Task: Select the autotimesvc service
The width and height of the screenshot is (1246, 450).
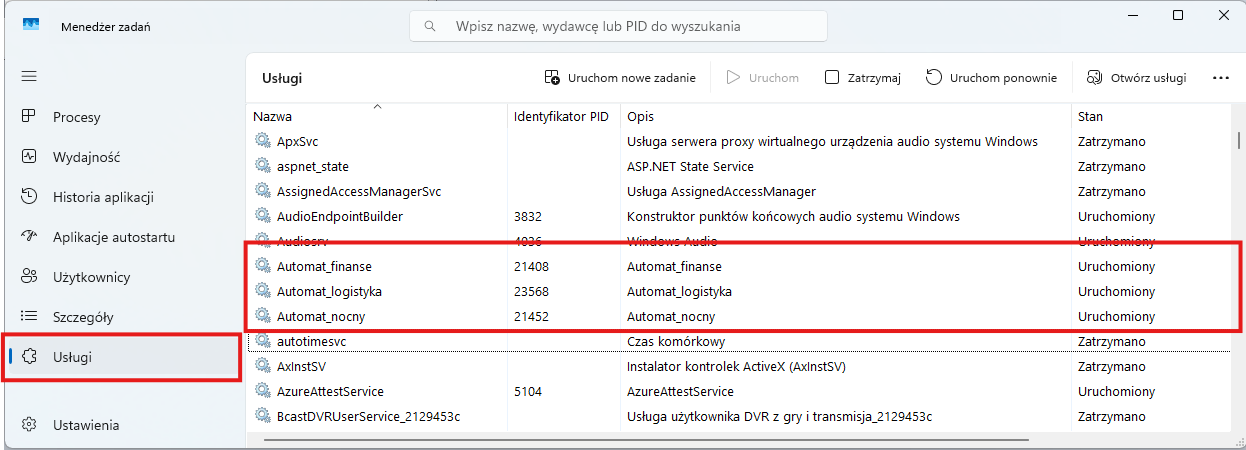Action: pos(311,341)
